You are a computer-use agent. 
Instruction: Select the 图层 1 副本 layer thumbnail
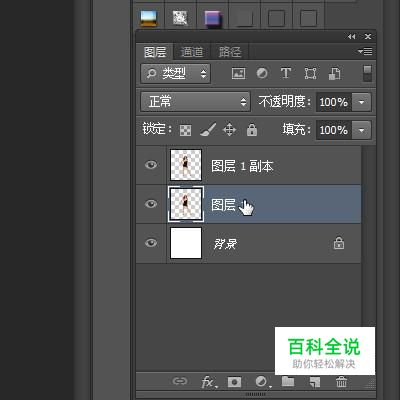[186, 165]
